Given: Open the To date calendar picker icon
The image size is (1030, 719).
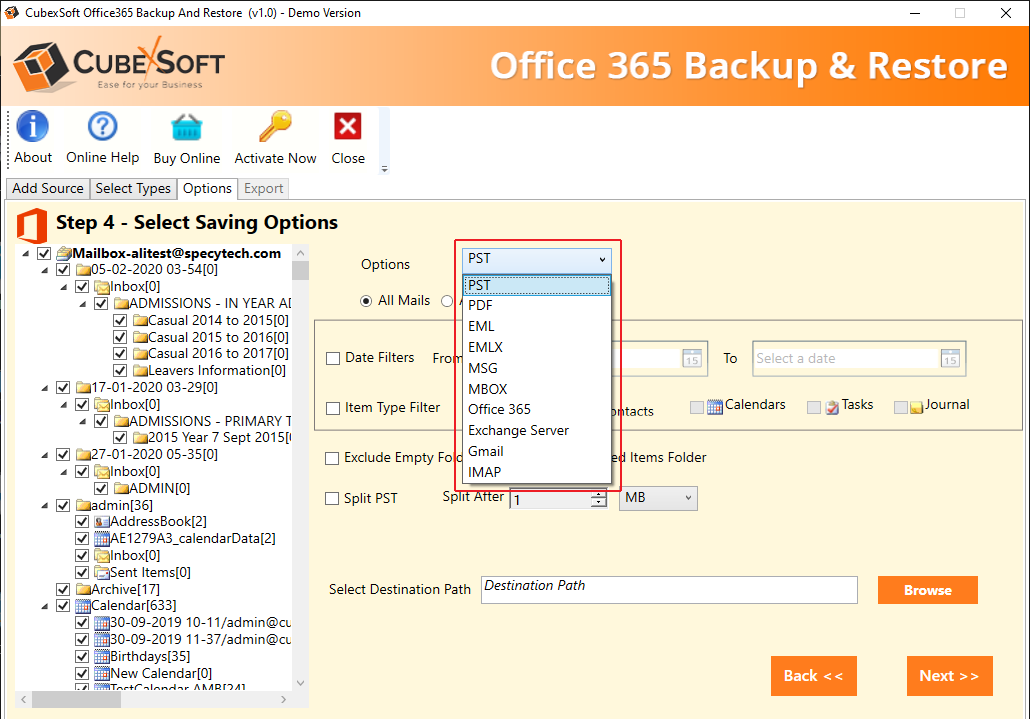Looking at the screenshot, I should click(950, 359).
